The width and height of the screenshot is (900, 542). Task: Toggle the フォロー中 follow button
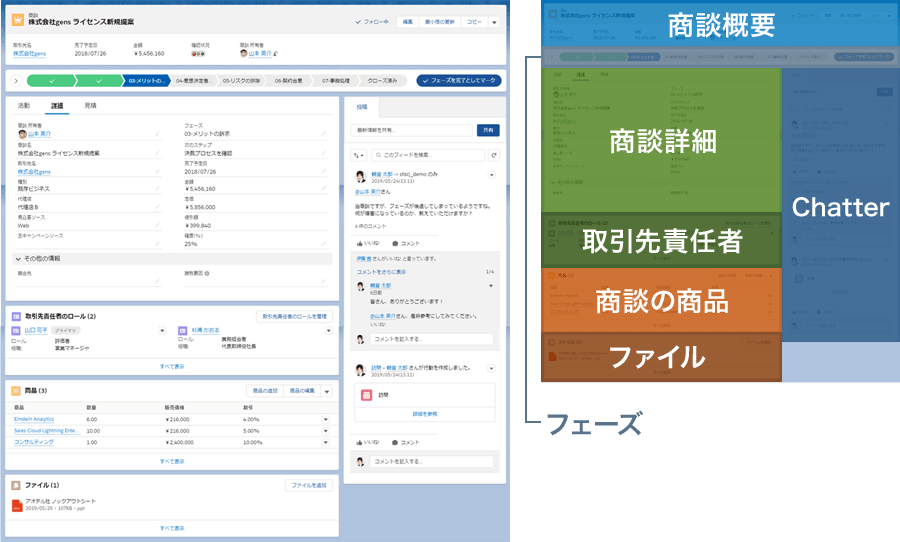372,21
